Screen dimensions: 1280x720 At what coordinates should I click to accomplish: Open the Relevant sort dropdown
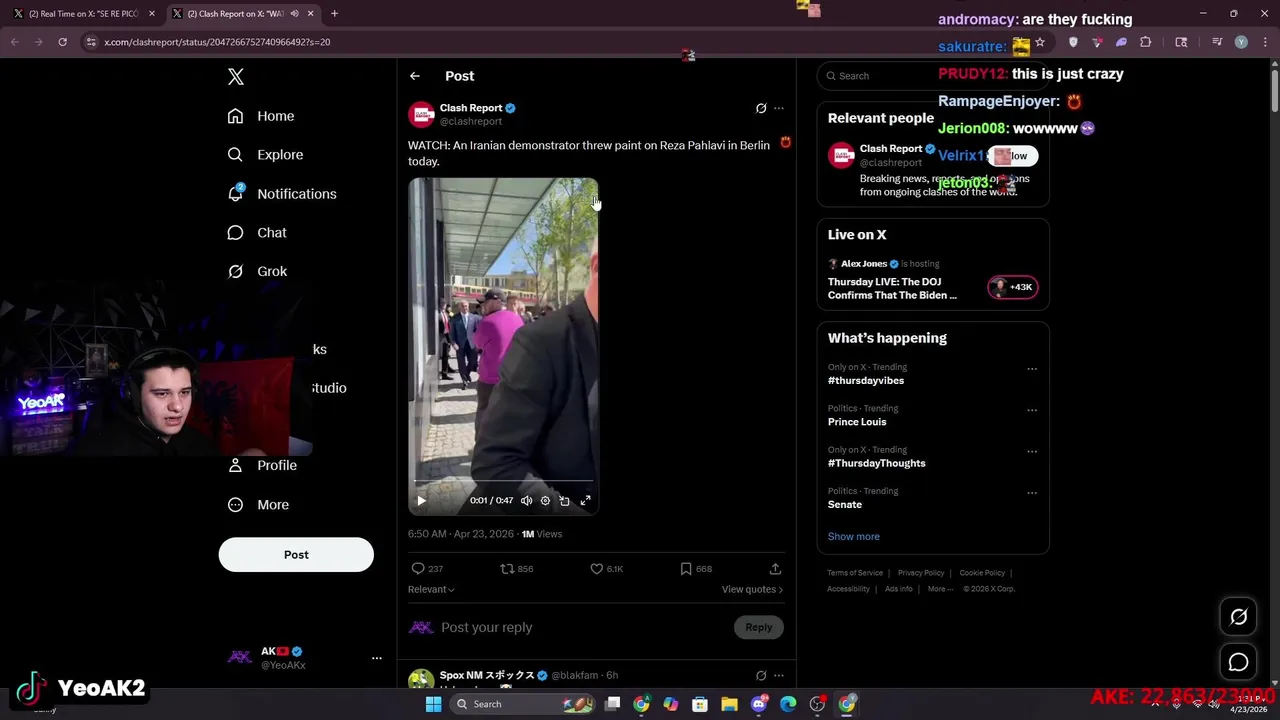tap(431, 590)
